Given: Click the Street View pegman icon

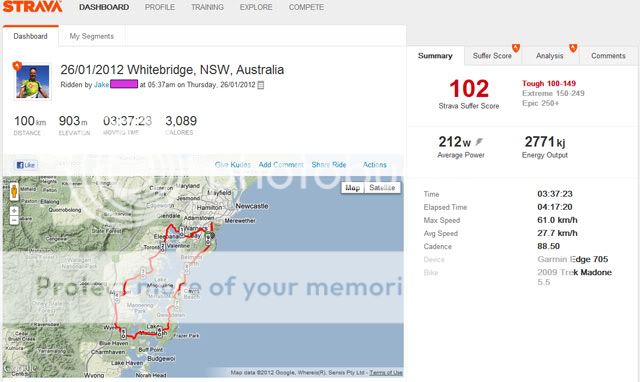Looking at the screenshot, I should coord(14,191).
